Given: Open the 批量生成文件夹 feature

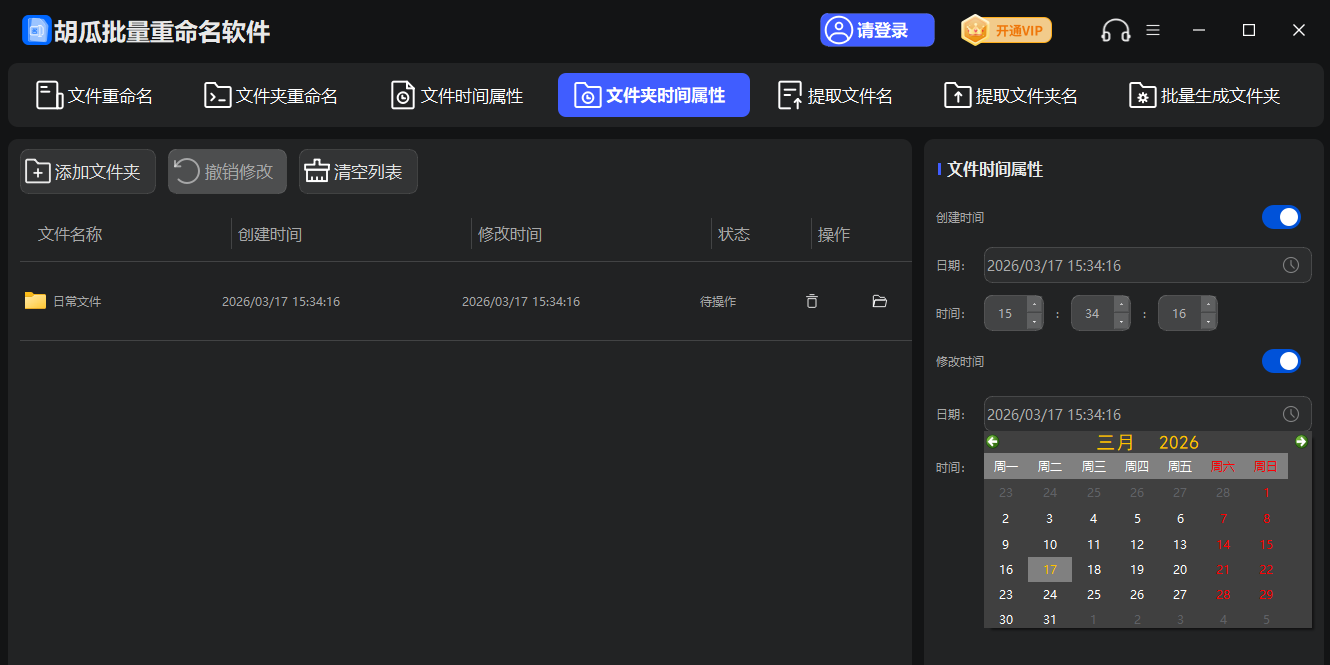Looking at the screenshot, I should click(x=1203, y=94).
